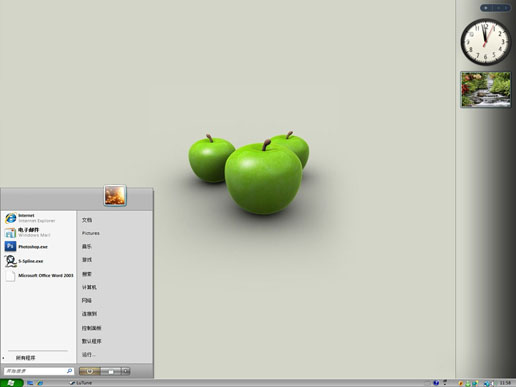Open Pictures from the start menu

pyautogui.click(x=91, y=233)
